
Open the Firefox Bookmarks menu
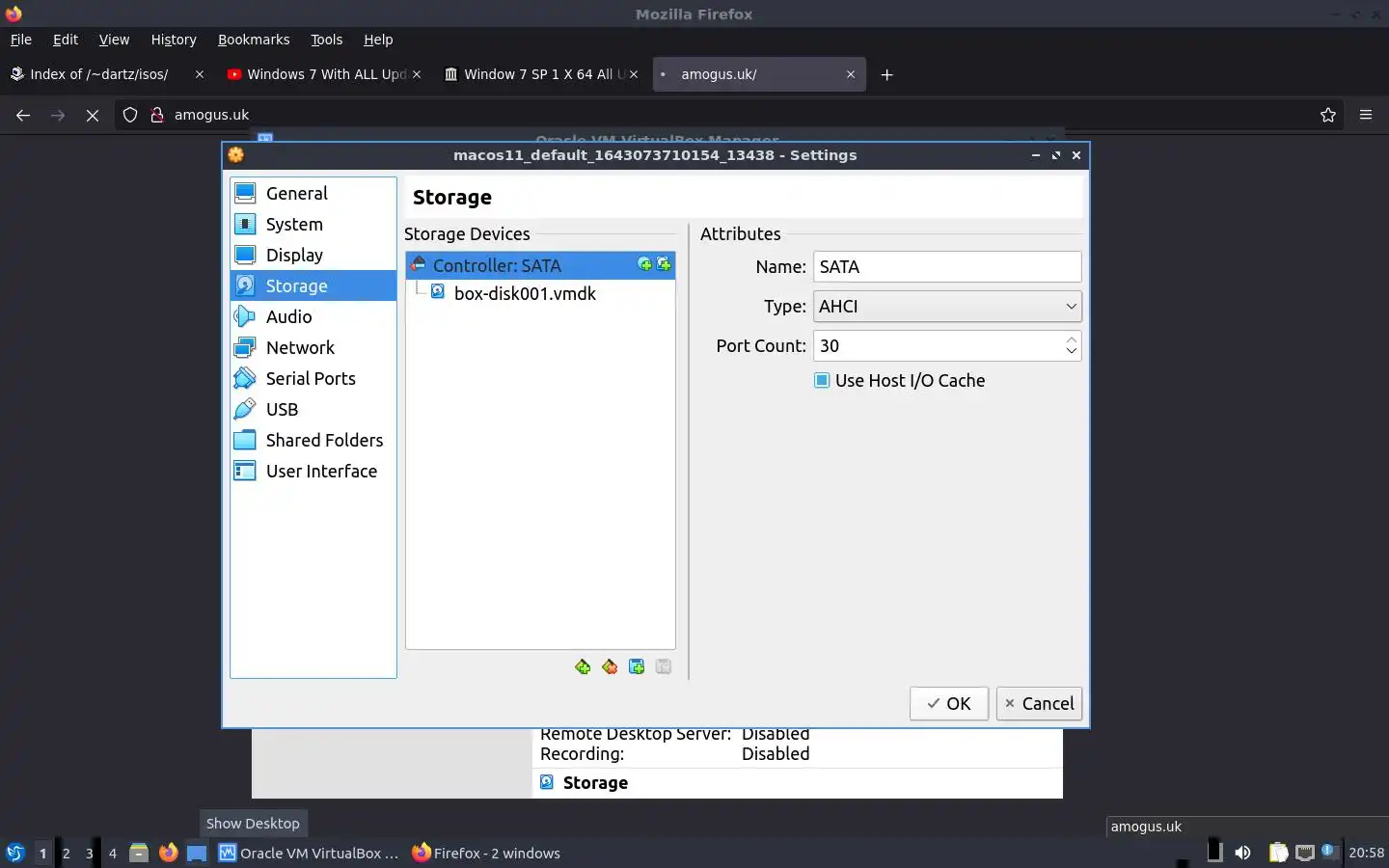[x=254, y=40]
